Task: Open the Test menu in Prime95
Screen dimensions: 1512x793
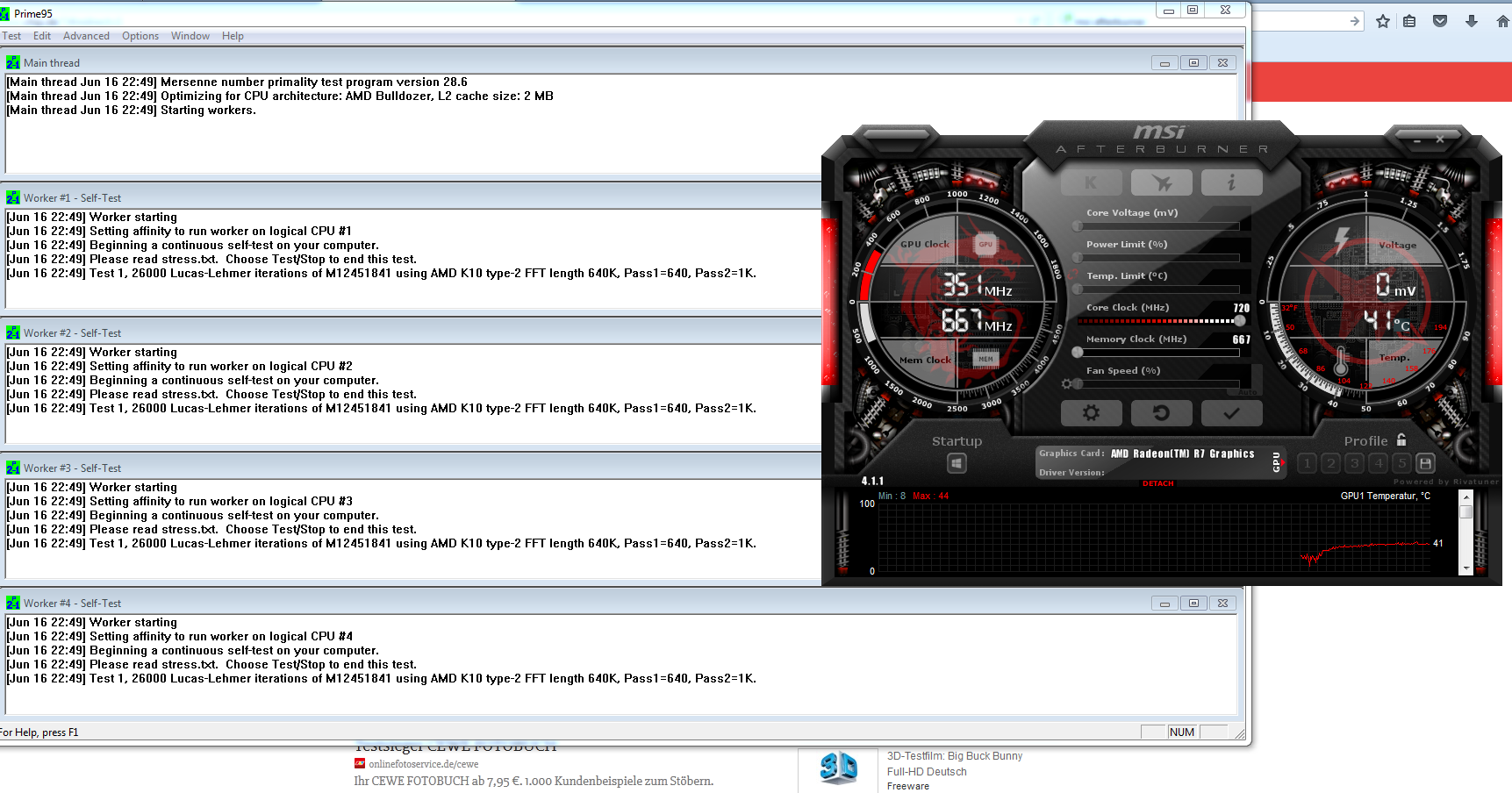Action: coord(11,36)
